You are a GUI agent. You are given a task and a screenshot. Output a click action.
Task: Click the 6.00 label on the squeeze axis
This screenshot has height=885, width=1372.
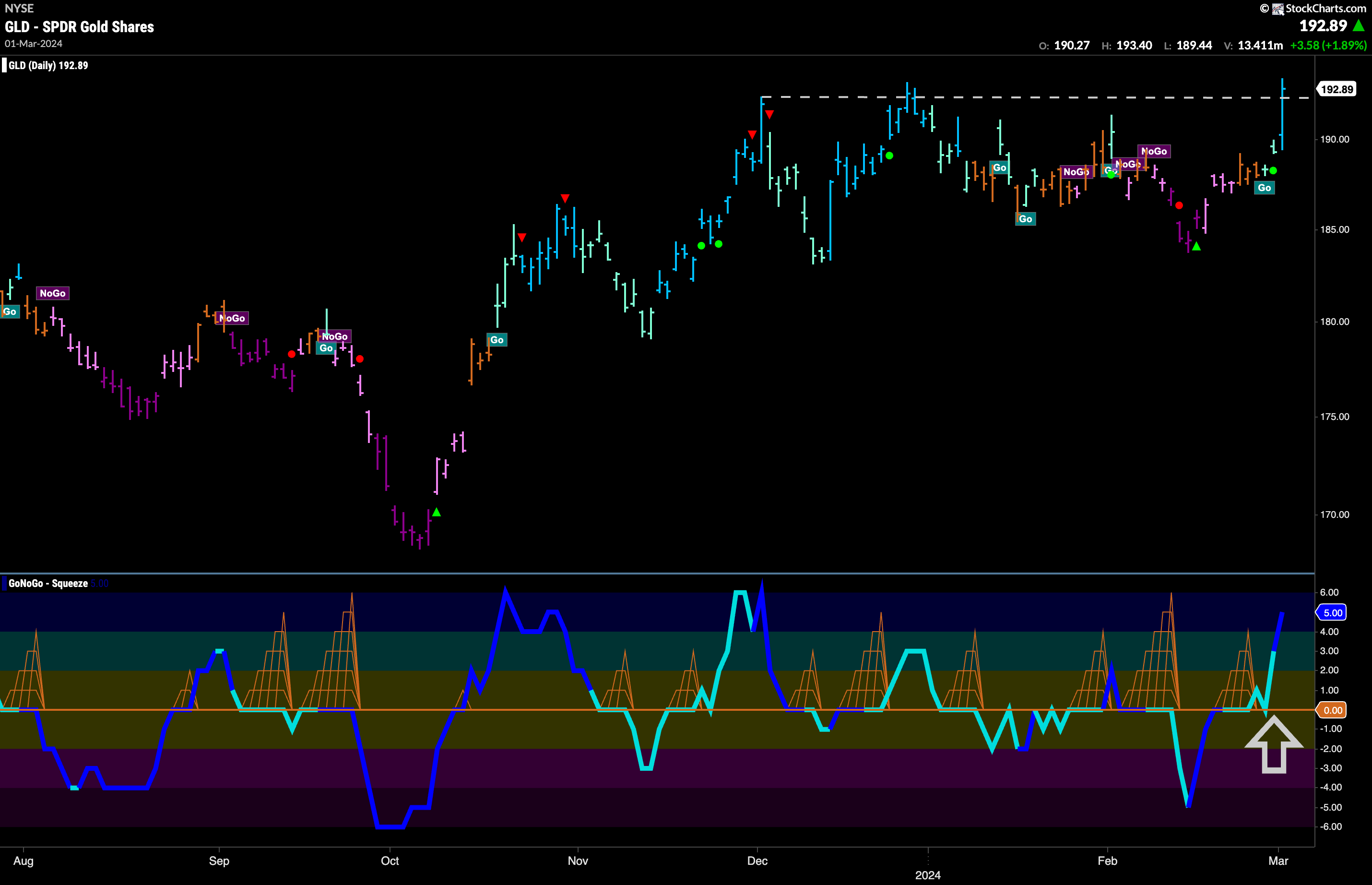tap(1329, 593)
